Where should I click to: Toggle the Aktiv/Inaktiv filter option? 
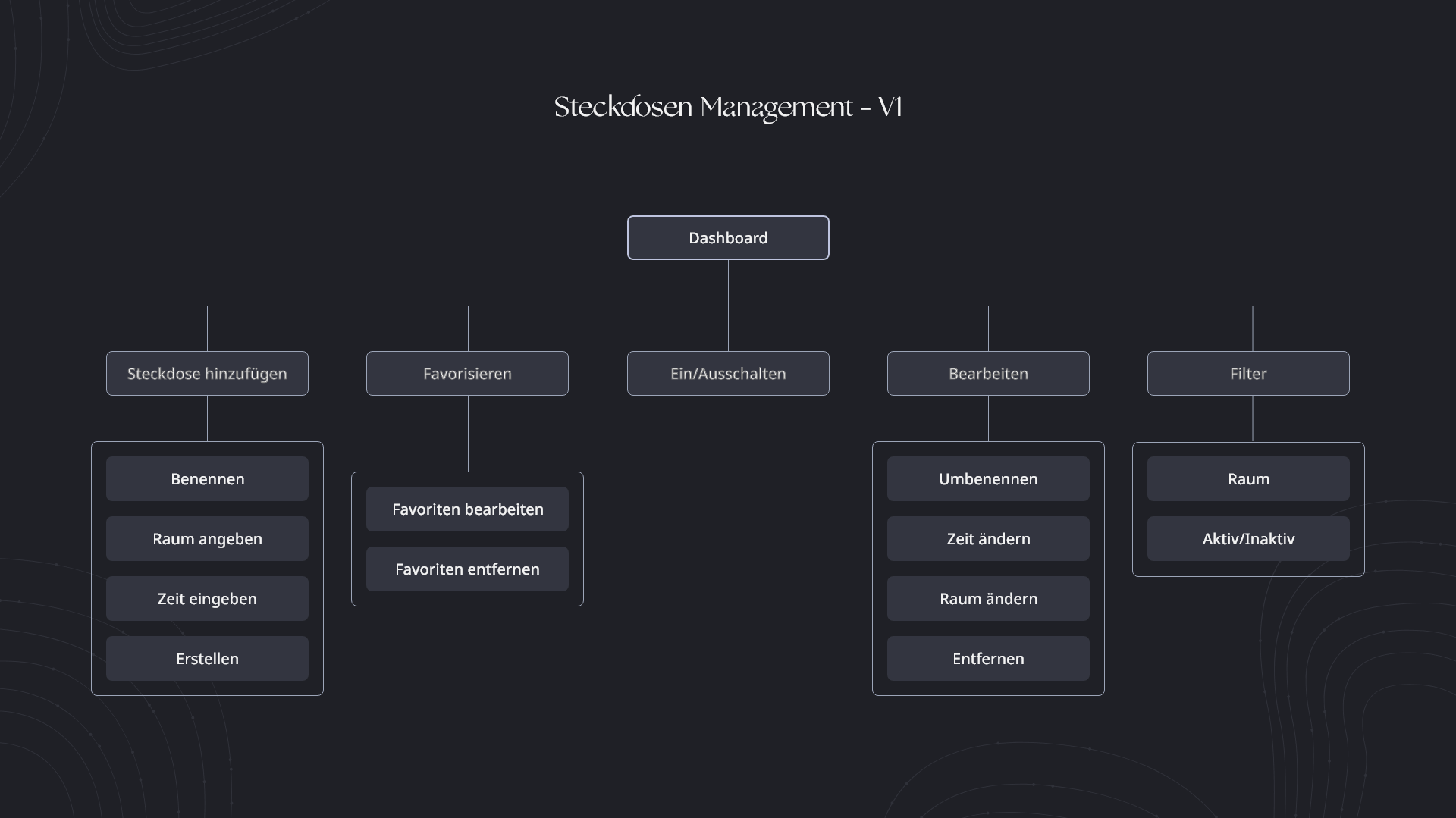pos(1248,538)
